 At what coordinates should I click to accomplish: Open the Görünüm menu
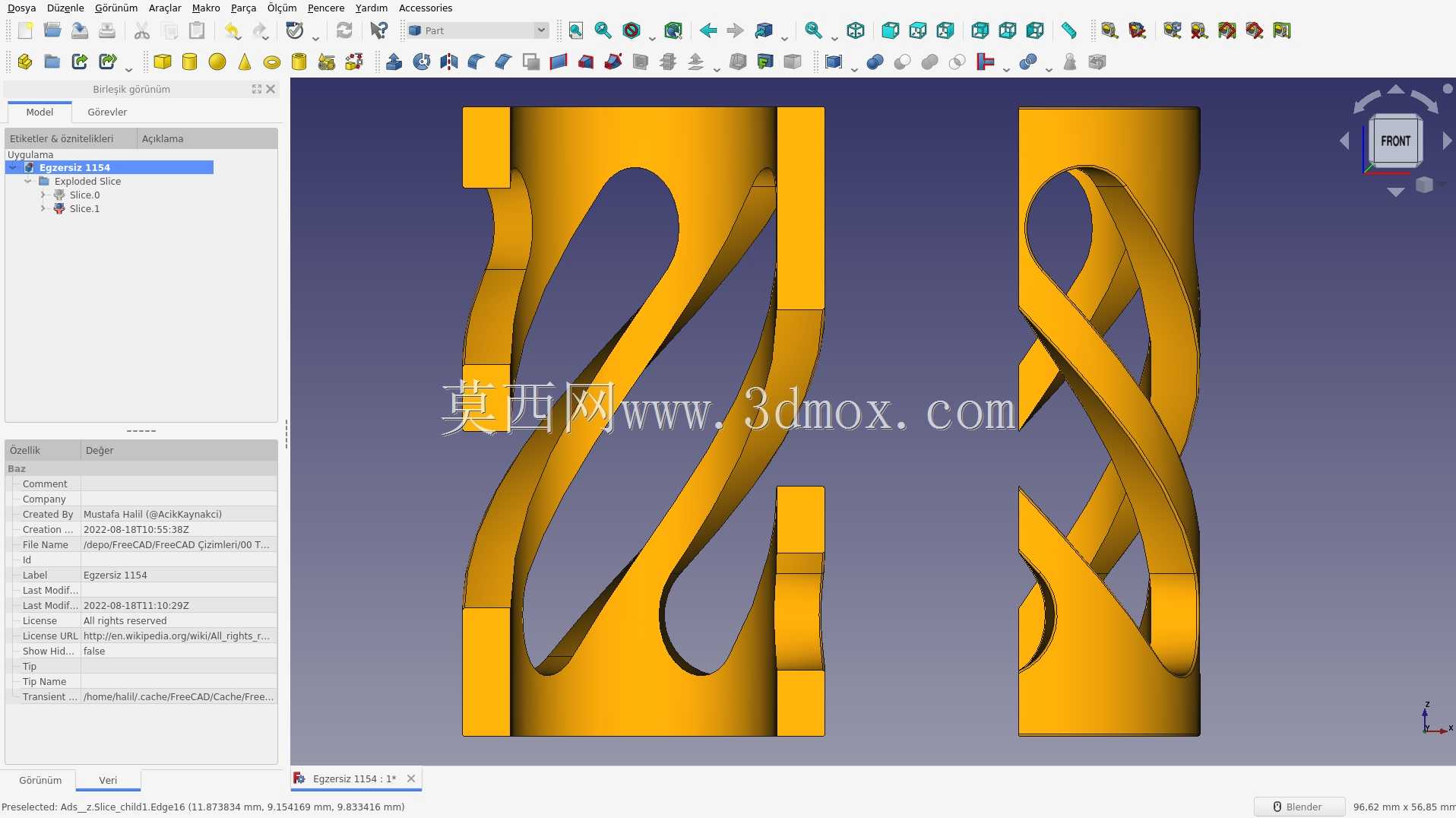tap(116, 8)
